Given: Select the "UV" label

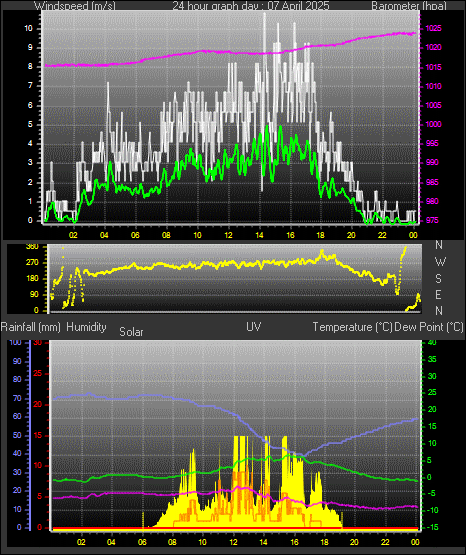Looking at the screenshot, I should (x=254, y=327).
